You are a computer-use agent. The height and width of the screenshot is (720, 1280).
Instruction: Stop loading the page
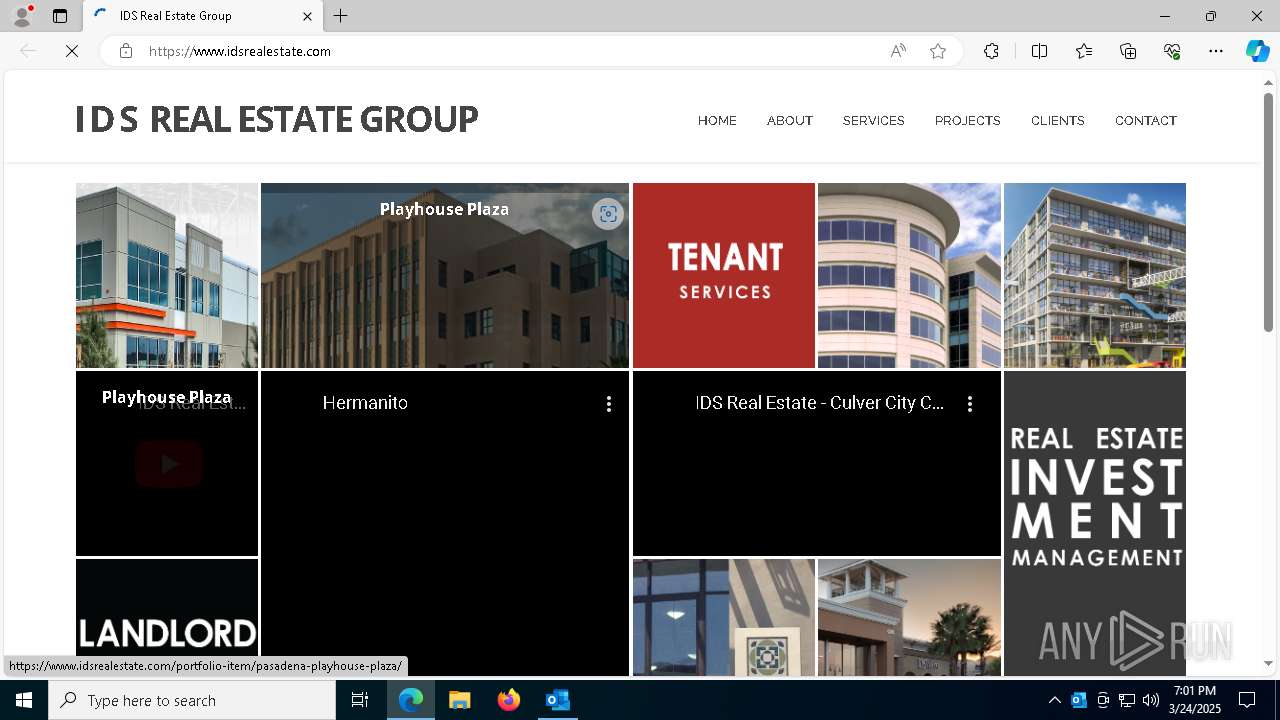pyautogui.click(x=72, y=51)
